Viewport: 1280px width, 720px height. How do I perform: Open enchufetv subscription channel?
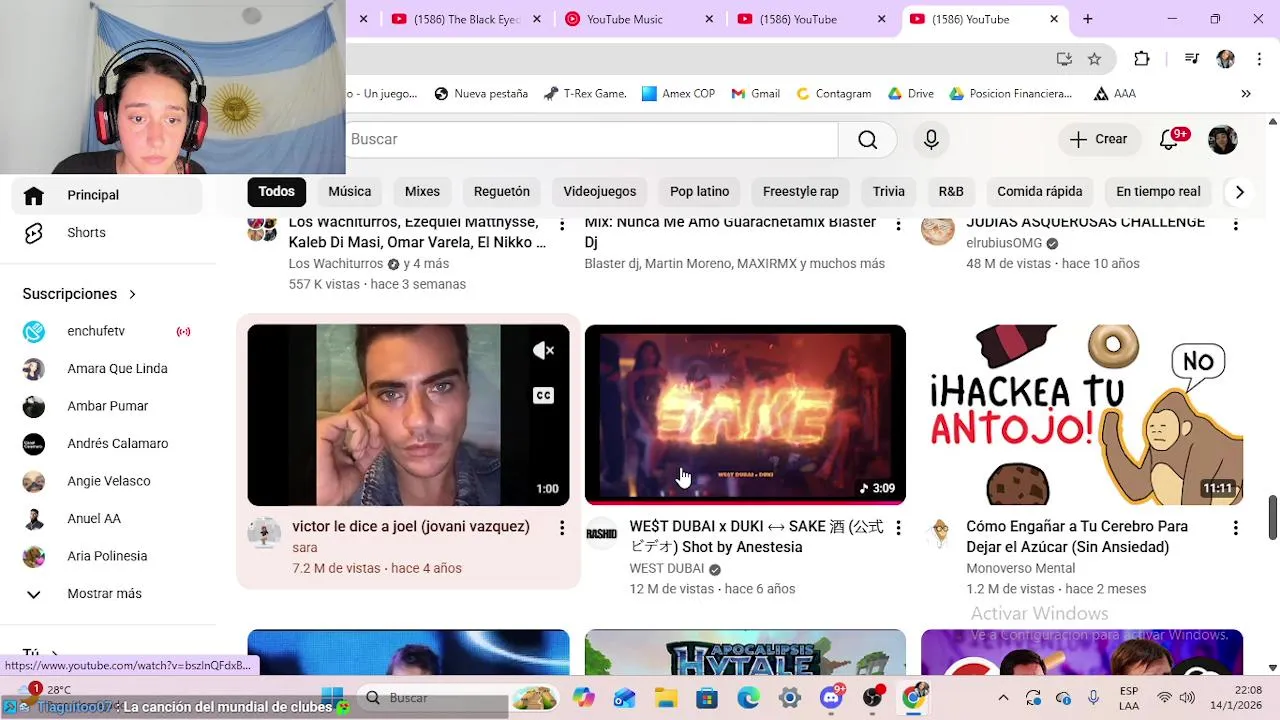107,332
